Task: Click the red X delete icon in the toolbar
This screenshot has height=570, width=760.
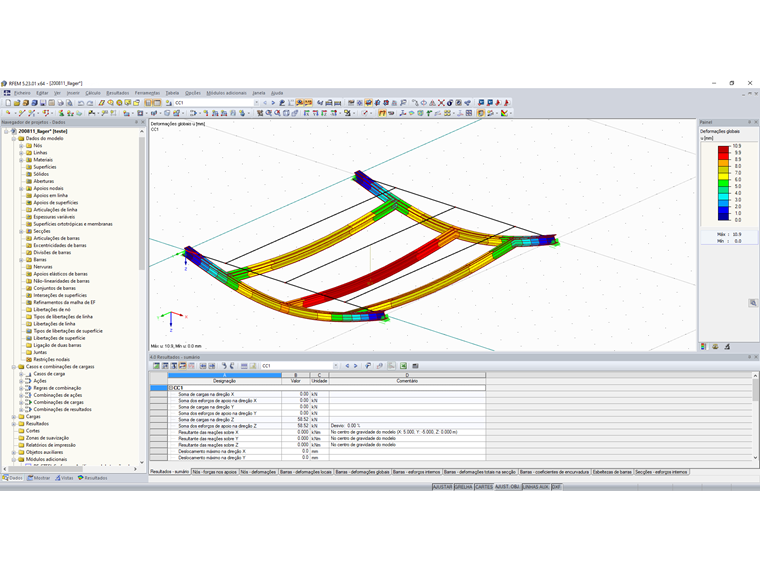Action: (441, 103)
